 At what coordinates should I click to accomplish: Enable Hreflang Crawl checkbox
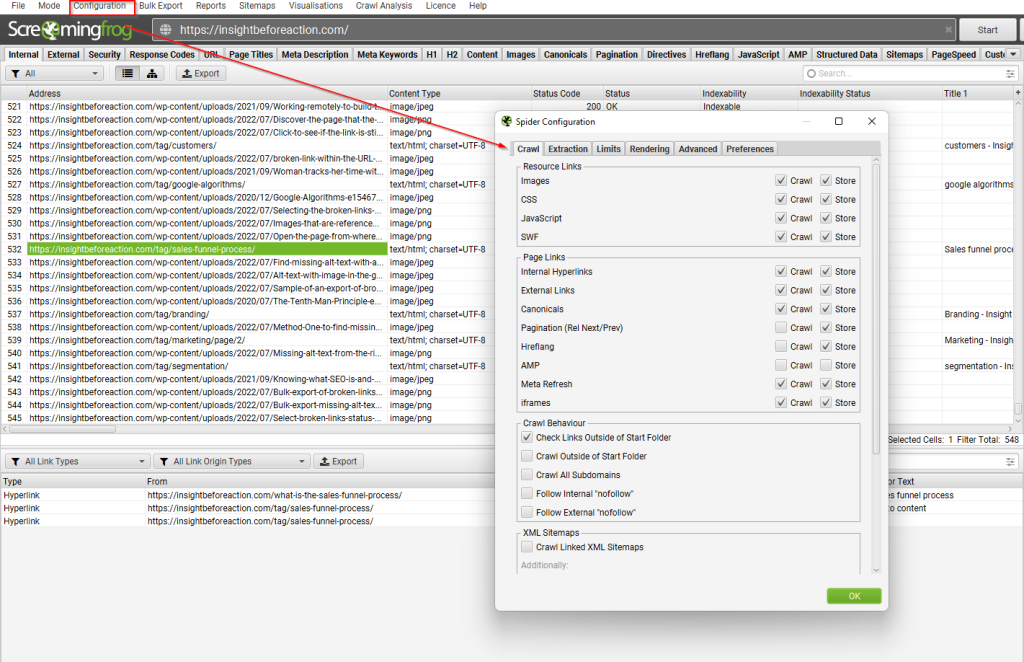pos(781,346)
